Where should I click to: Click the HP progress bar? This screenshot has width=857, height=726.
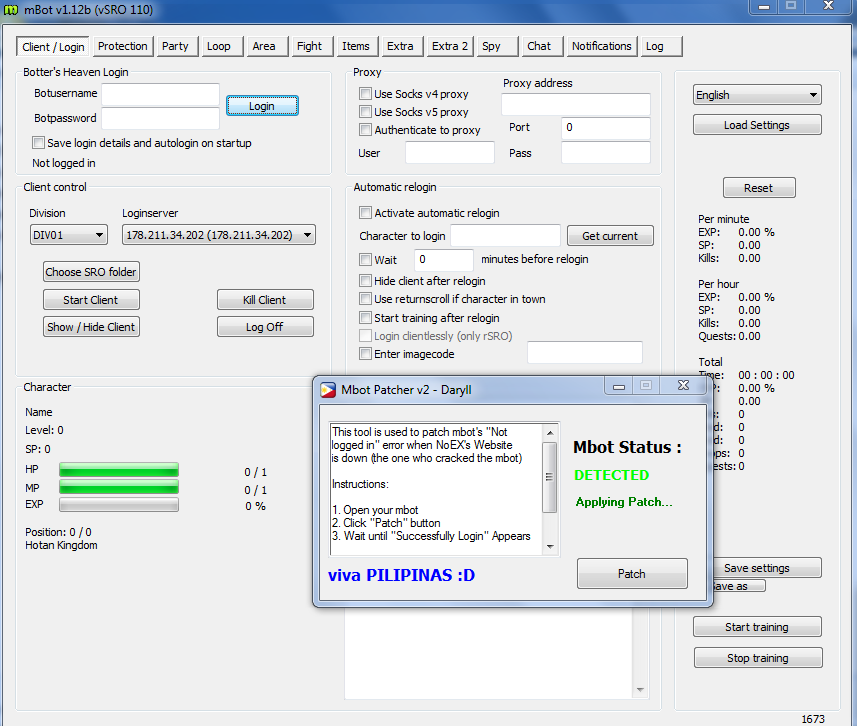click(x=119, y=470)
